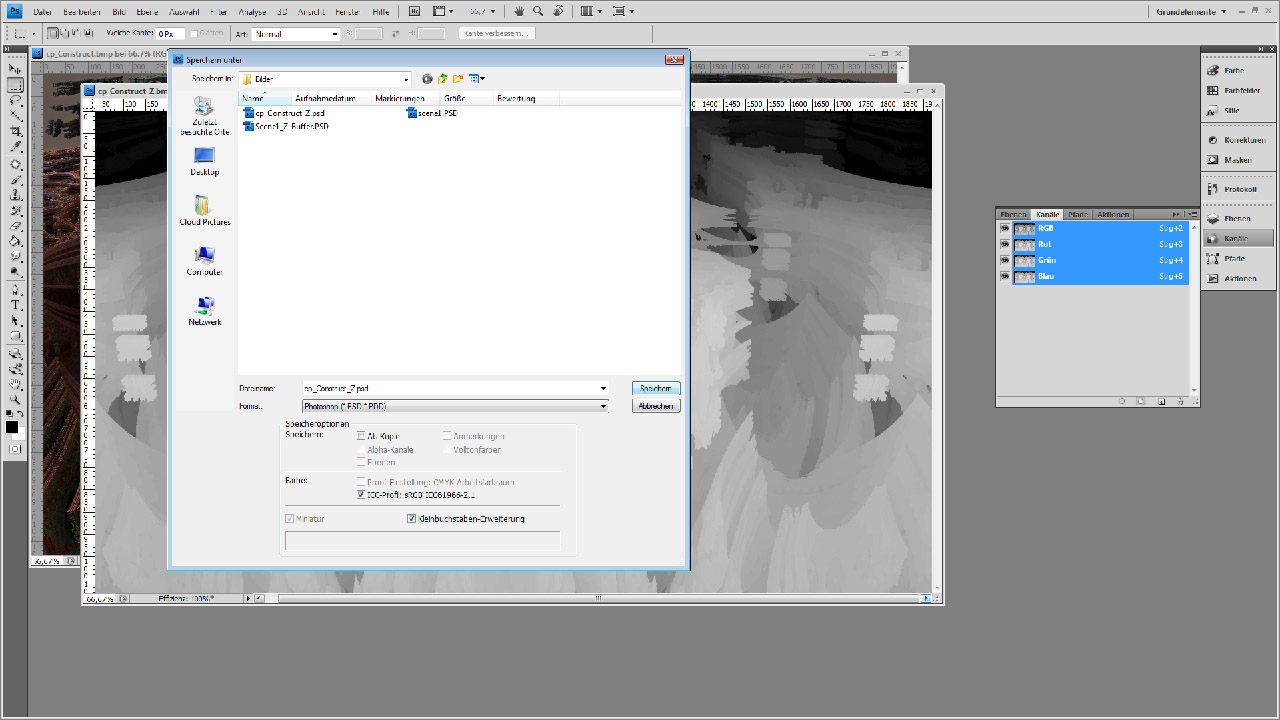Select the Move tool in the toolbox
Screen dimensions: 1280x720
pos(16,69)
